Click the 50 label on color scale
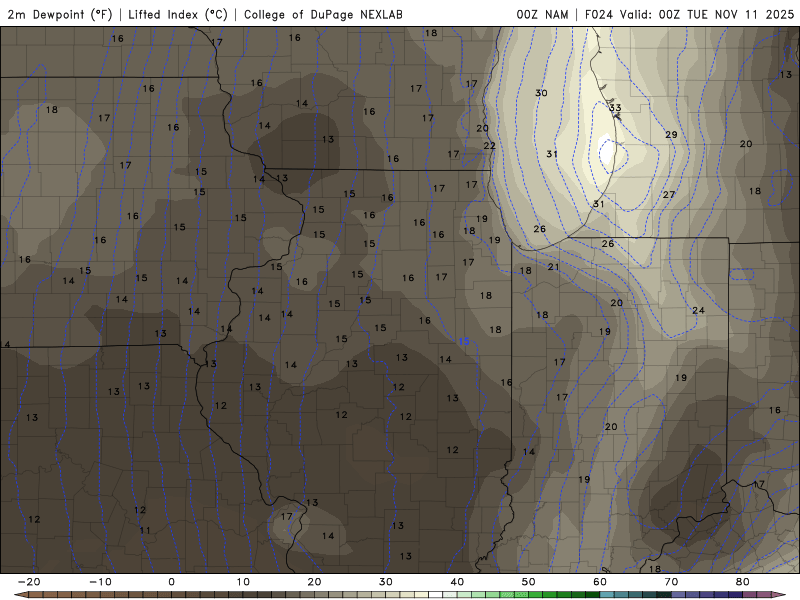The image size is (800, 600). pyautogui.click(x=529, y=582)
